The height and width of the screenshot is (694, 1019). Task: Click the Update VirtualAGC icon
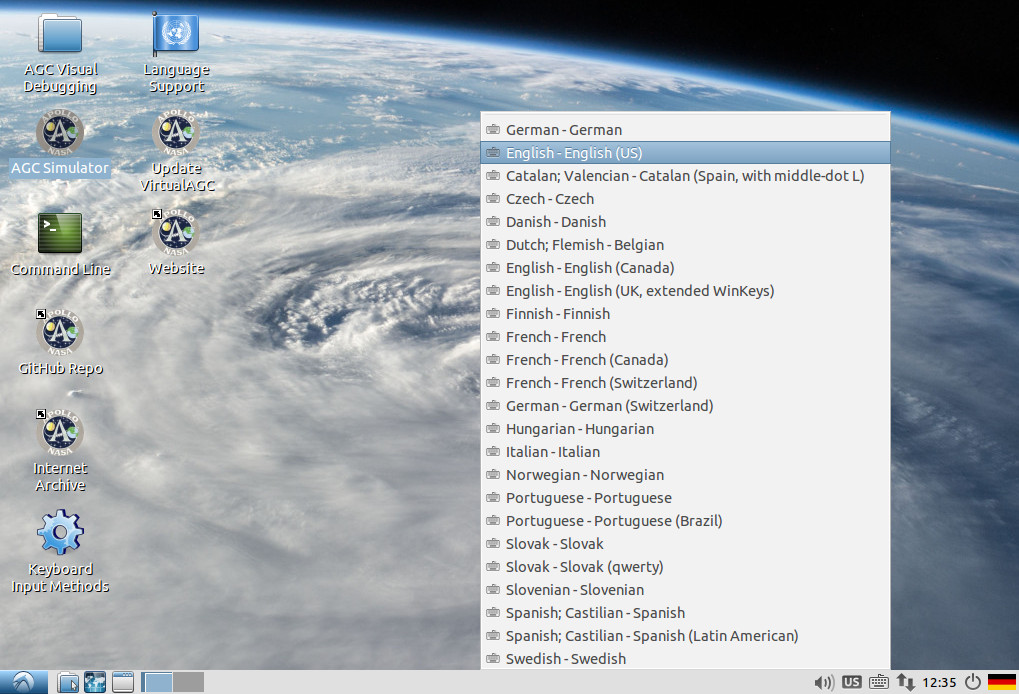(176, 133)
